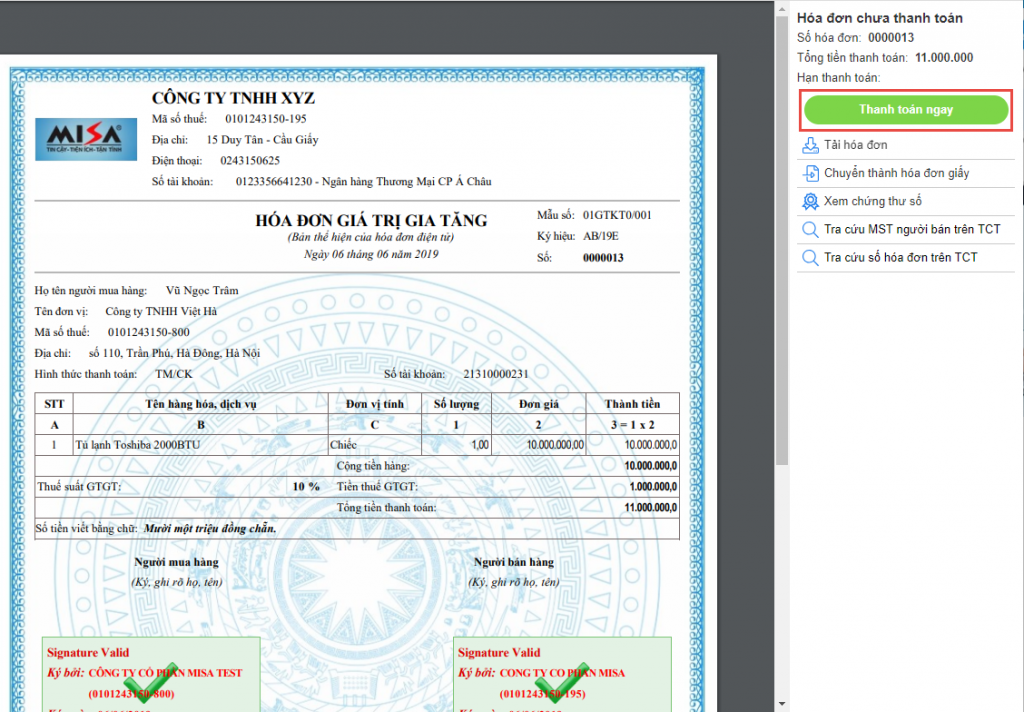
Task: Click total amount 11.000.000 in side panel
Action: pyautogui.click(x=944, y=57)
